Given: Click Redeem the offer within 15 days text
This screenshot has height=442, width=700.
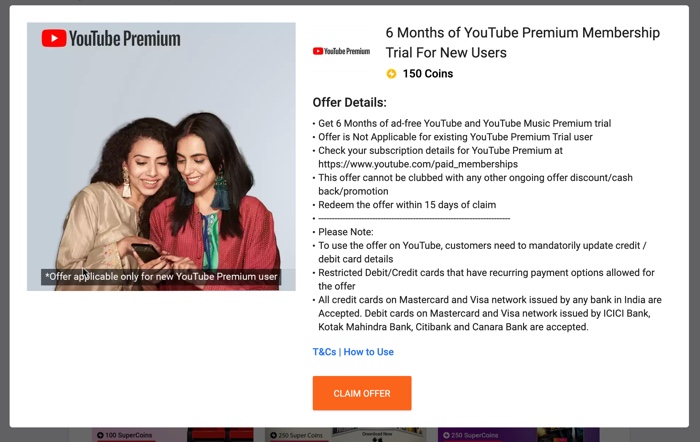Looking at the screenshot, I should click(407, 204).
